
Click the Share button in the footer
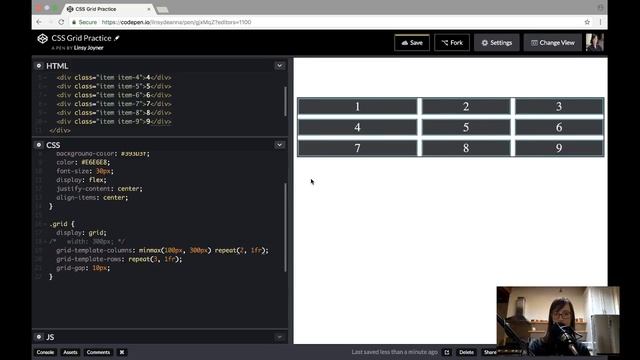tap(490, 352)
